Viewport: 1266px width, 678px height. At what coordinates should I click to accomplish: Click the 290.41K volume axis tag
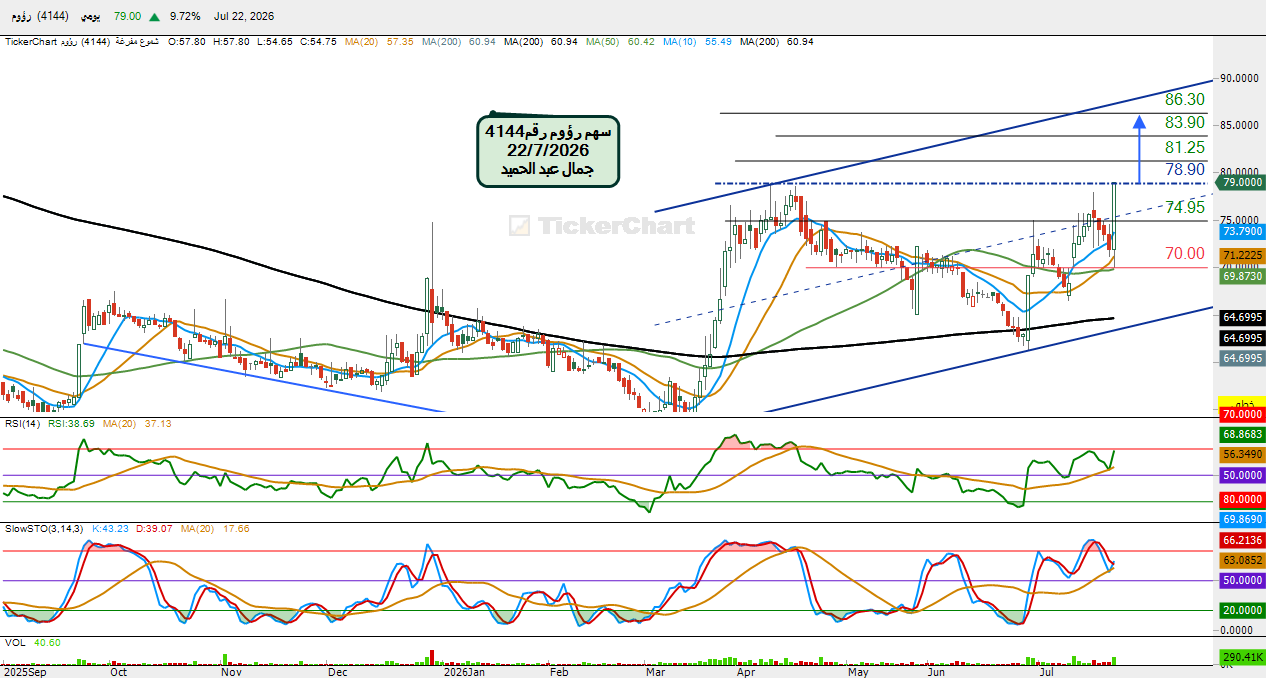coord(1242,658)
